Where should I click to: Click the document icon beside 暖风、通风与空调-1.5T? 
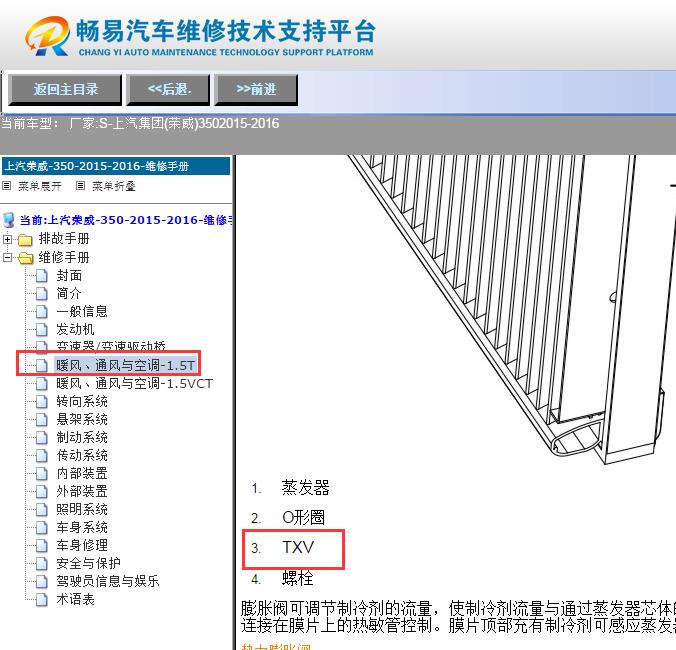pyautogui.click(x=41, y=366)
